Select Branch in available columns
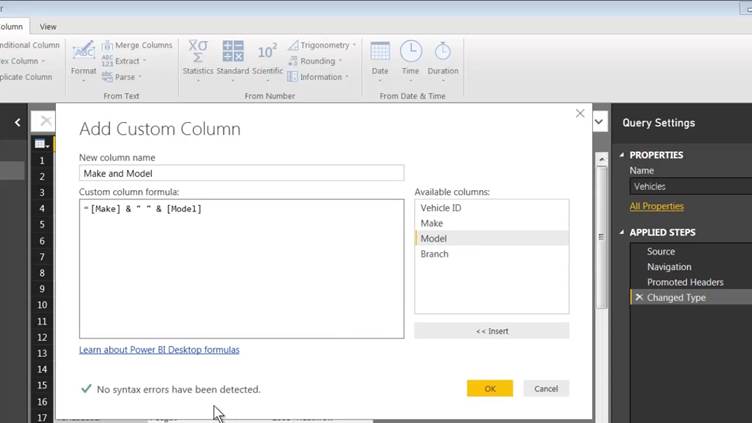 click(492, 254)
